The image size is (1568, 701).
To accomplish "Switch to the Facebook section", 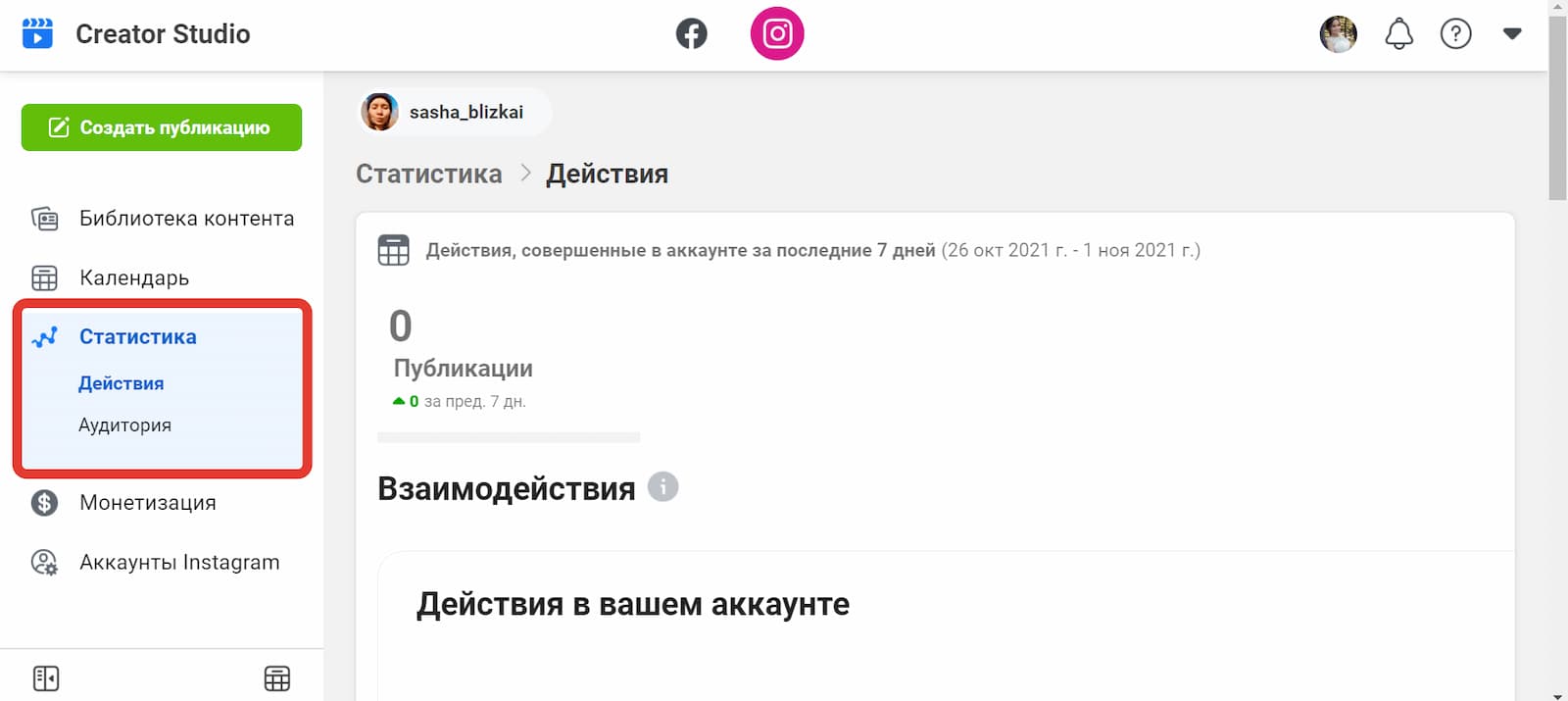I will [691, 32].
